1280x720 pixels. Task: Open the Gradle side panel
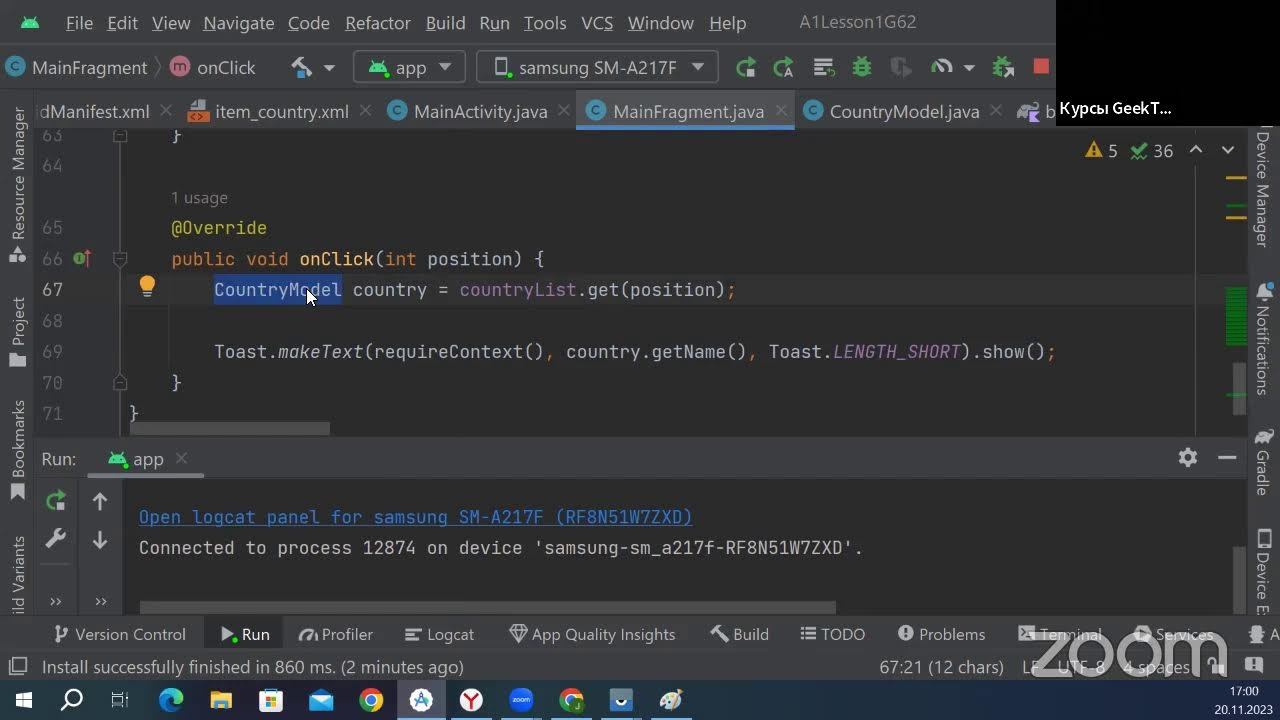click(x=1262, y=462)
